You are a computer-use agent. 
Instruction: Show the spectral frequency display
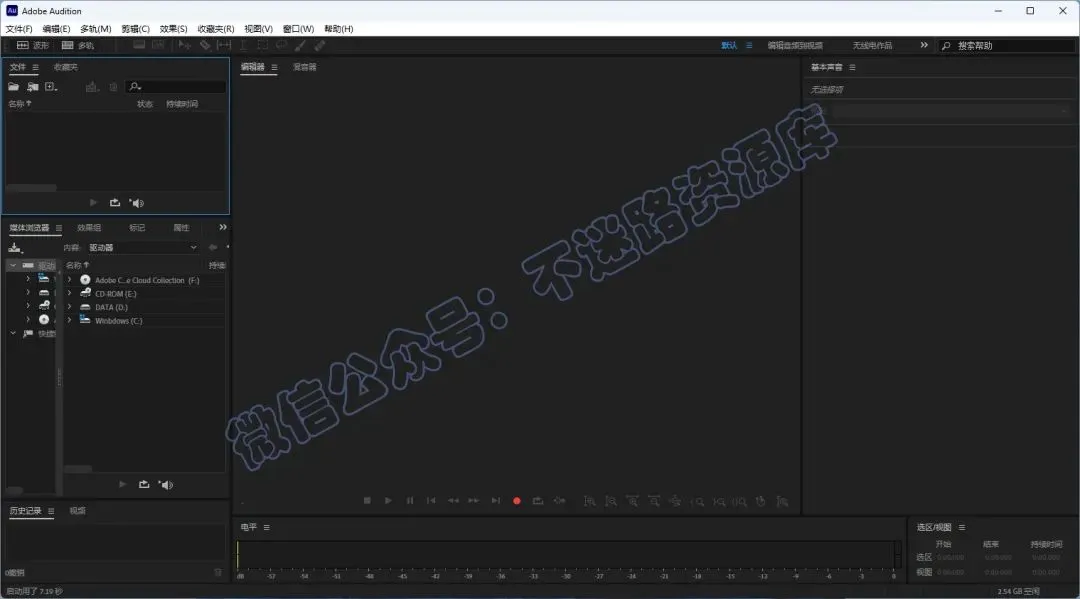[x=139, y=45]
